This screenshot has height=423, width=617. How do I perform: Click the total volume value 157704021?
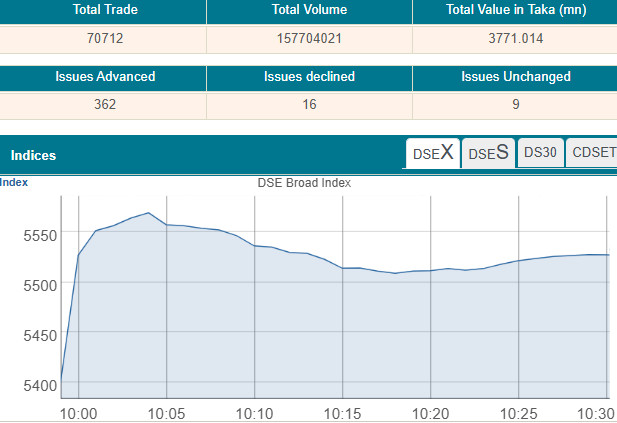(x=309, y=39)
